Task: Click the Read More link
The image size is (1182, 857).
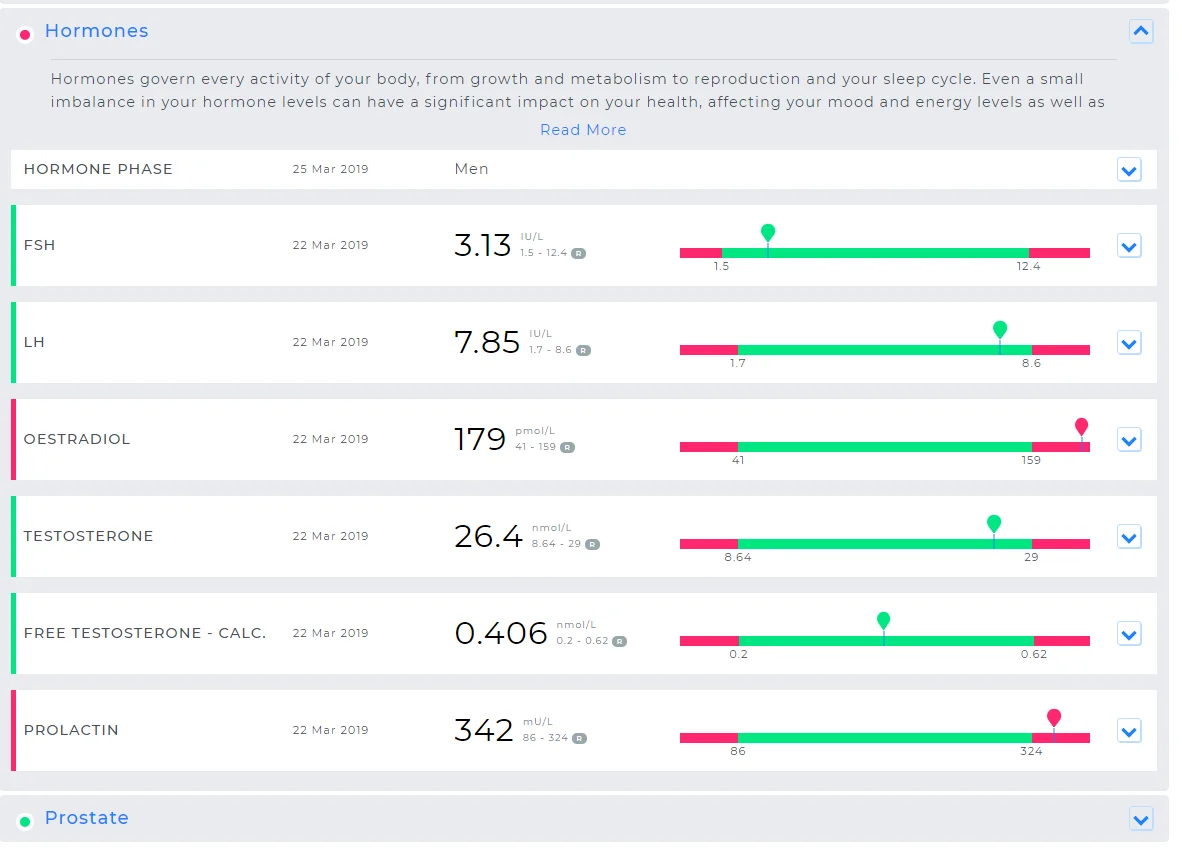Action: tap(583, 130)
